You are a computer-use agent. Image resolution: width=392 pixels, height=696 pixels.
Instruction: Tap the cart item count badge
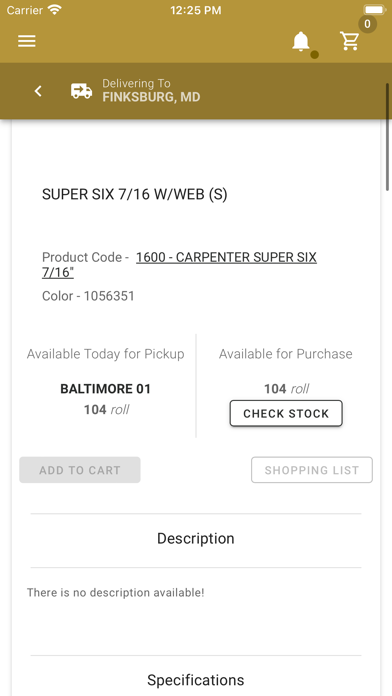coord(367,24)
